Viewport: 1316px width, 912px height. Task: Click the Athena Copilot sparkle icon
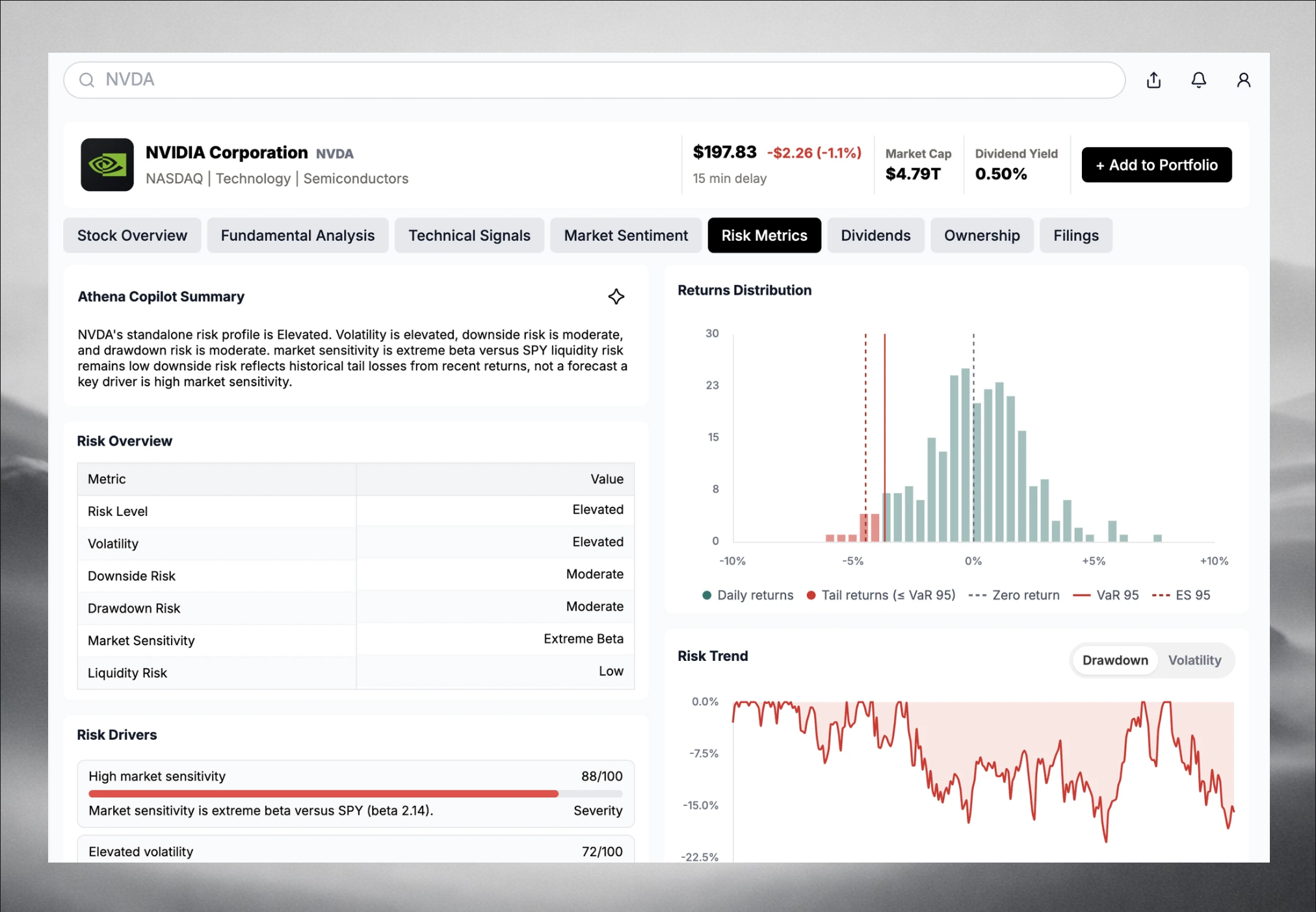pos(616,297)
